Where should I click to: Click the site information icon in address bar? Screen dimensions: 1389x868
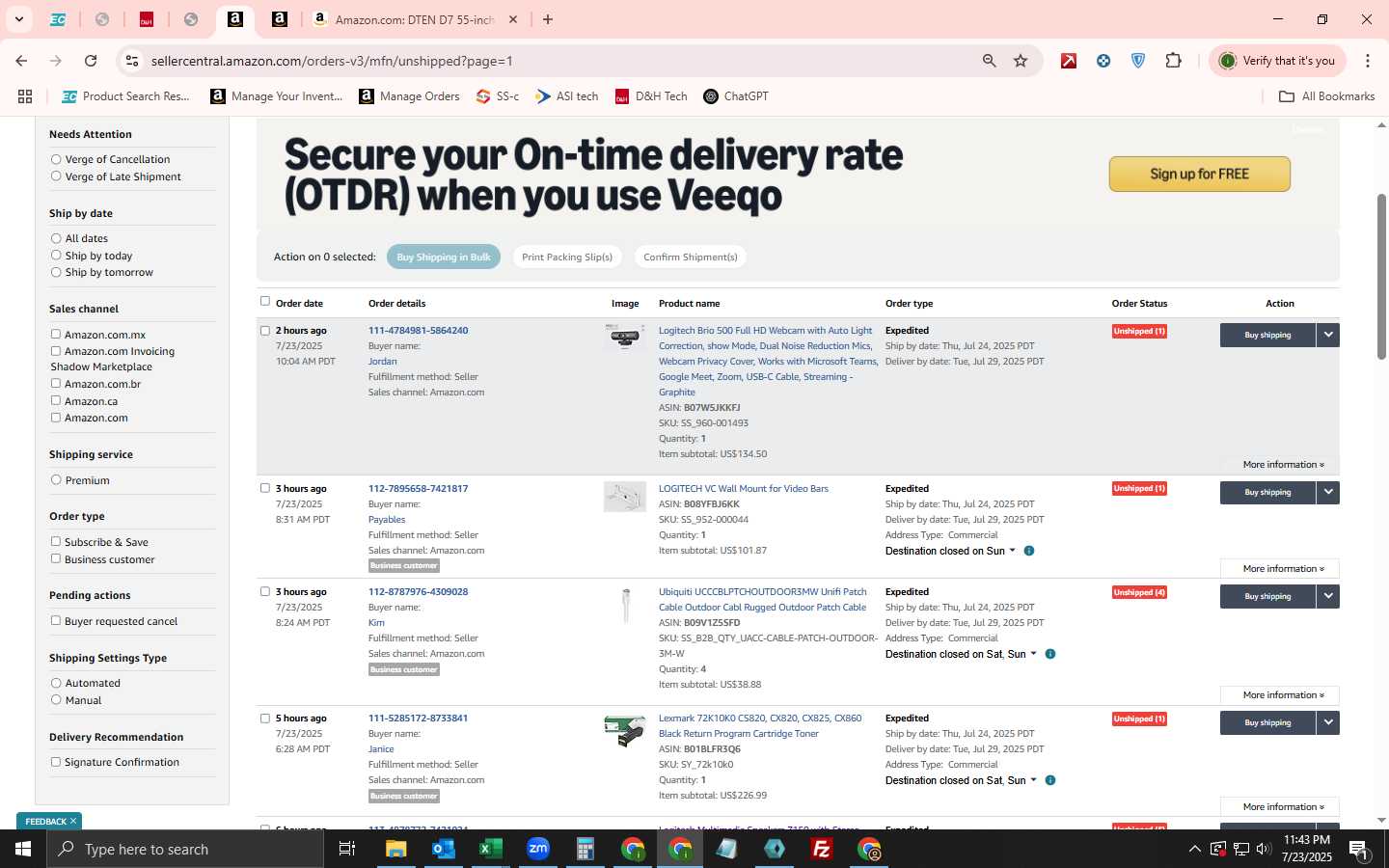[132, 61]
